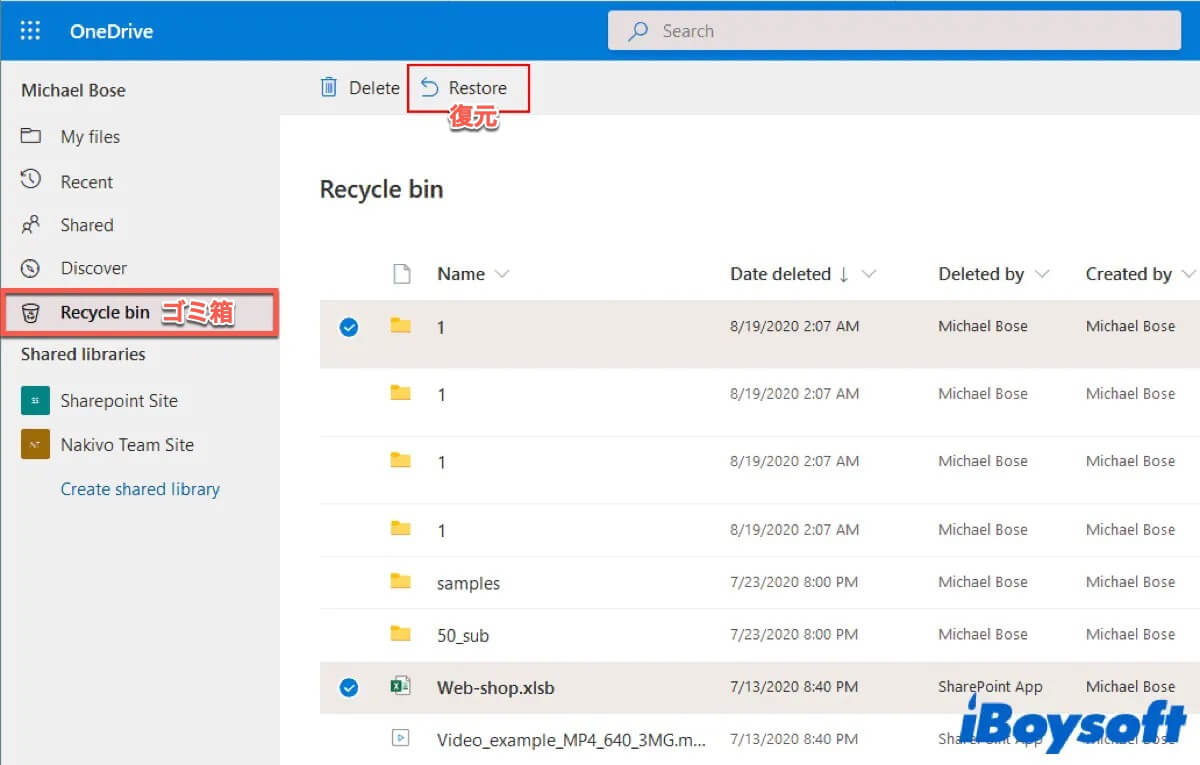Click the Recycle bin page heading
The width and height of the screenshot is (1200, 765).
pyautogui.click(x=381, y=190)
